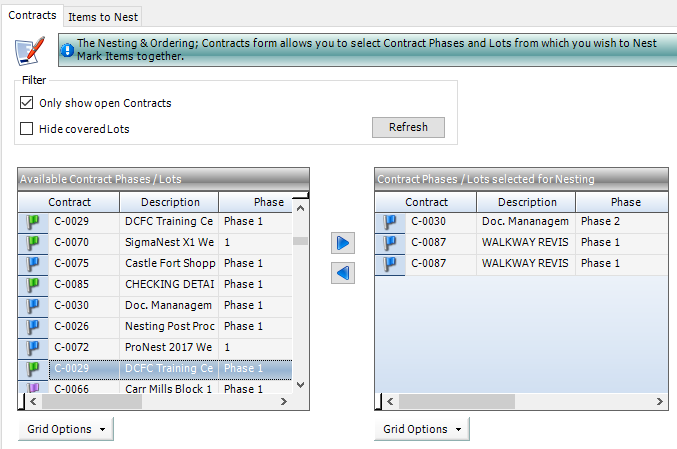Click the blue info icon in banner
Screen dimensions: 677x449
[68, 49]
